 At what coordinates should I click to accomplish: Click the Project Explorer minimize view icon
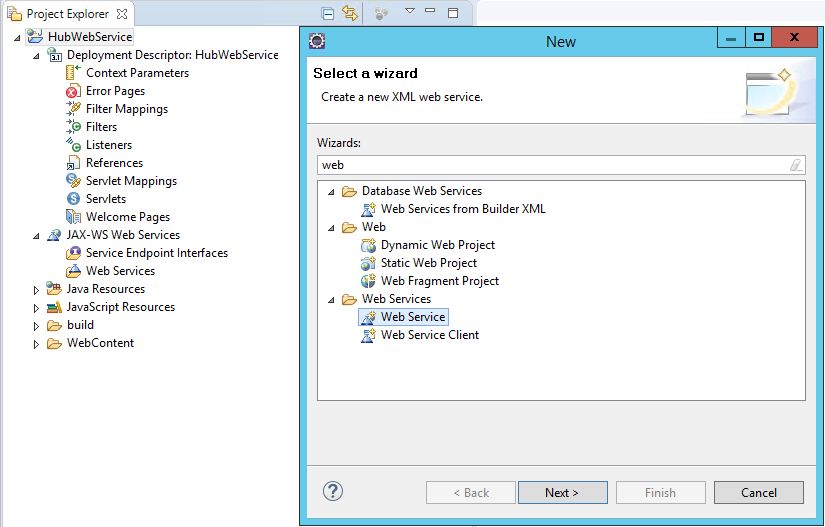coord(430,11)
